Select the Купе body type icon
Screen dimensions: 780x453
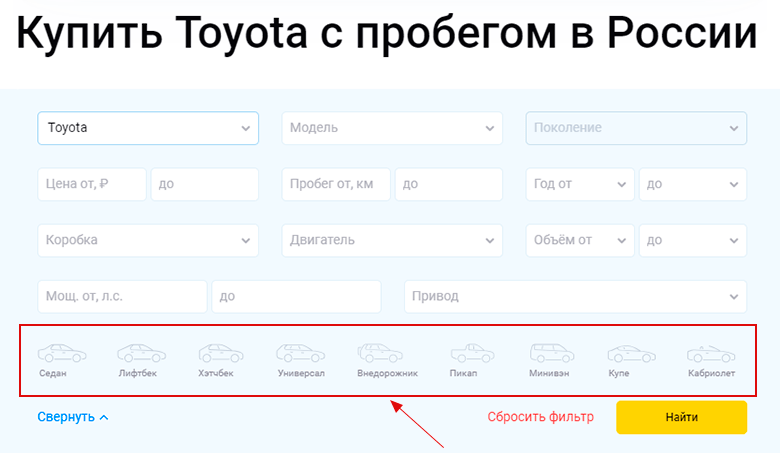(x=631, y=354)
